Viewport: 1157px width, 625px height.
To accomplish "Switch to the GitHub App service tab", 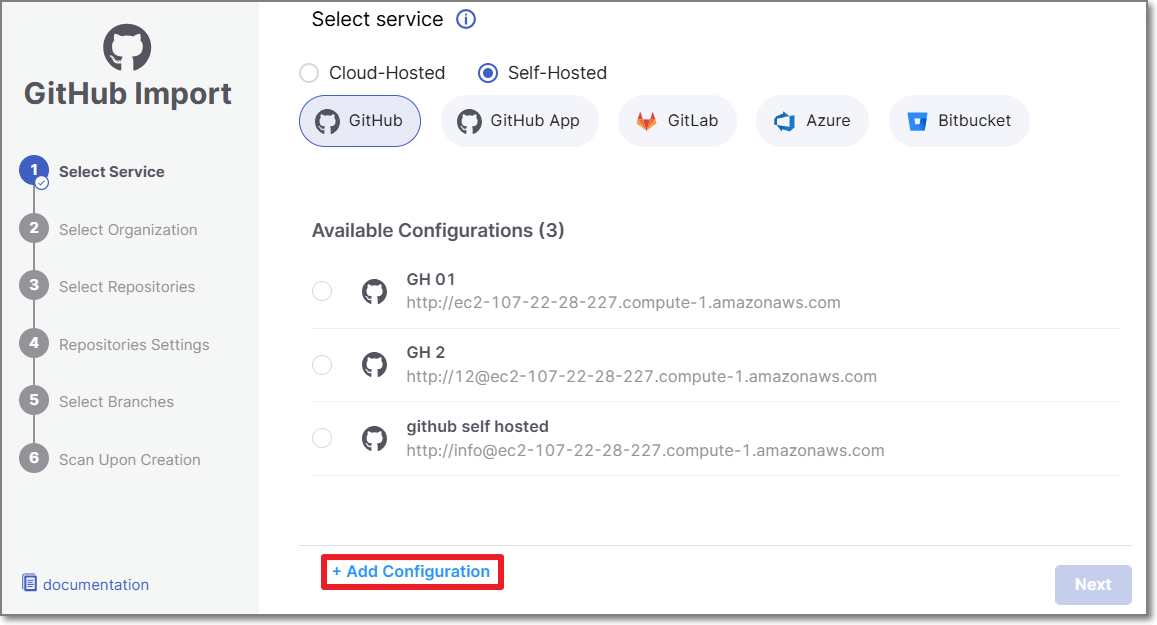I will tap(519, 121).
